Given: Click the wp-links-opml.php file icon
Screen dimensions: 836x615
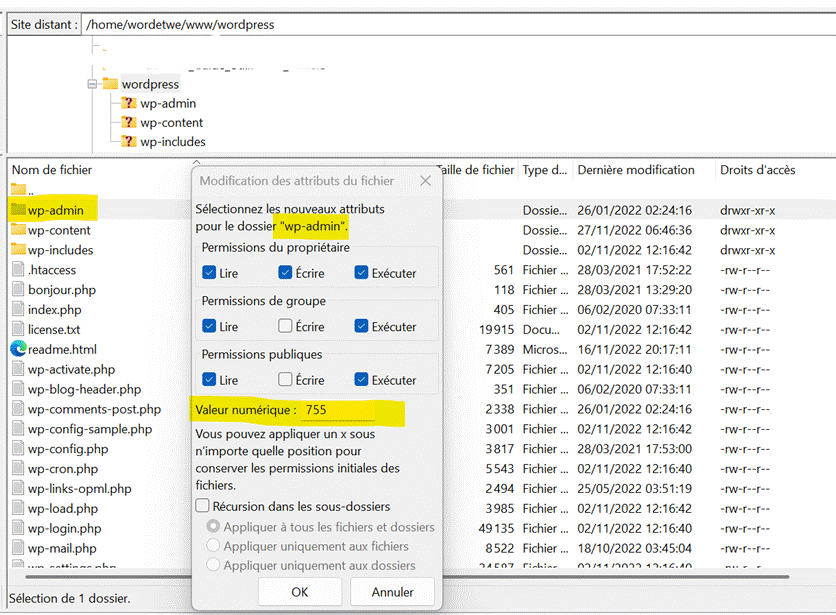Looking at the screenshot, I should tap(18, 488).
